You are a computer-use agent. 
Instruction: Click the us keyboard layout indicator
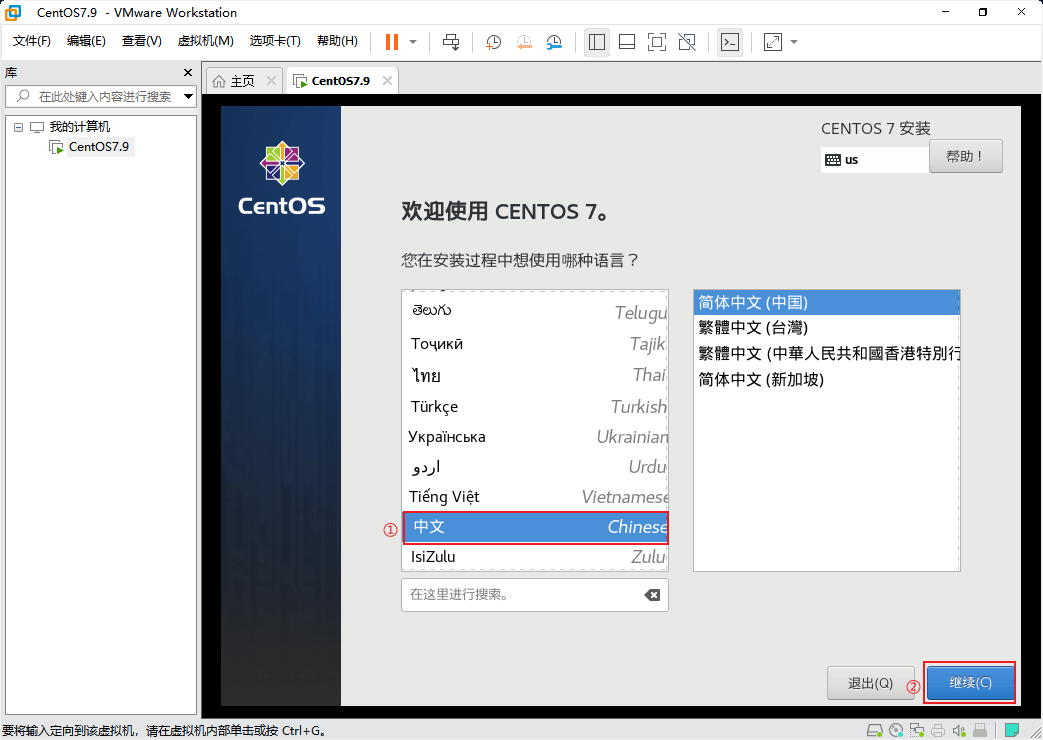[x=874, y=160]
